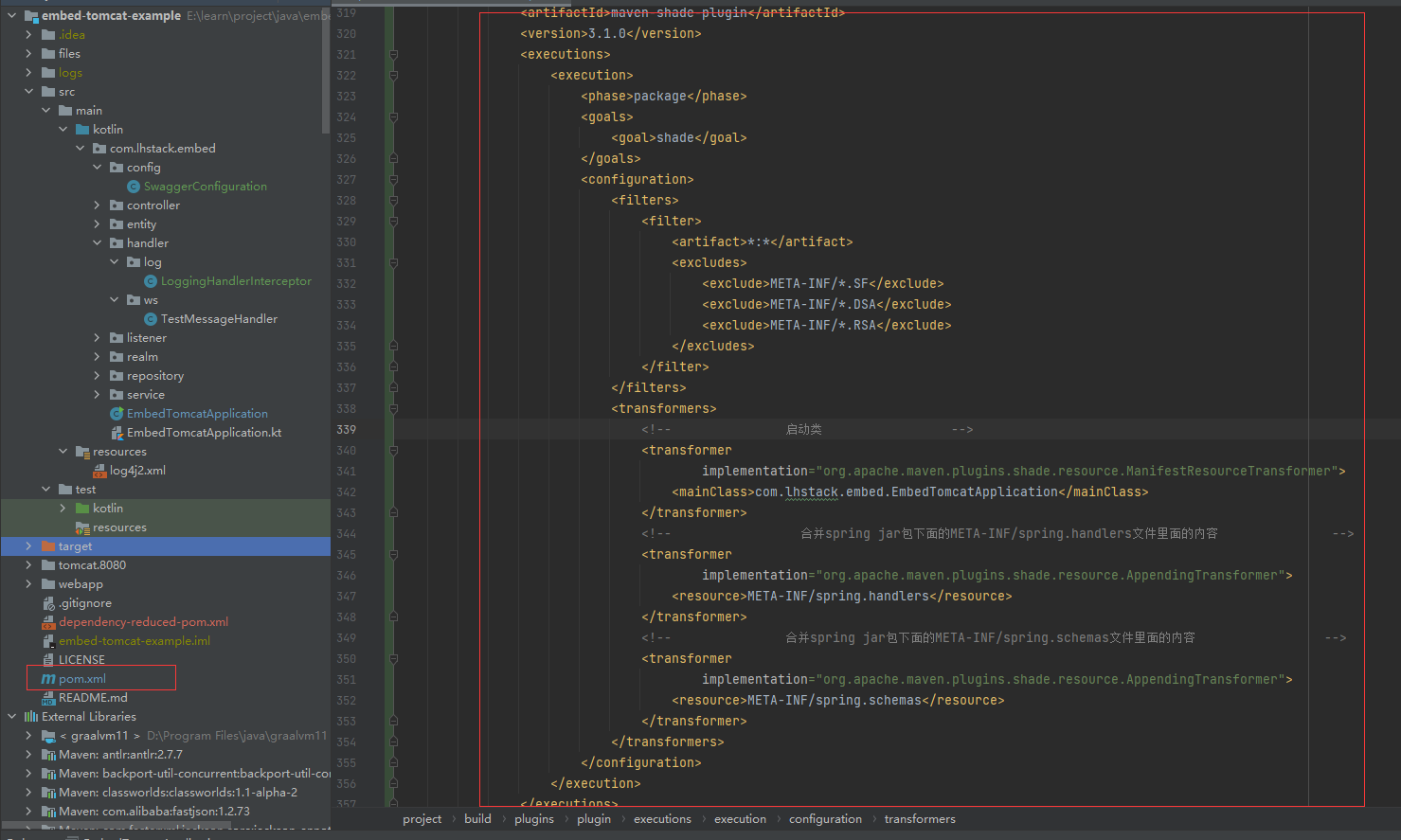Click the README.md markdown file icon
This screenshot has height=840, width=1401.
click(x=48, y=698)
